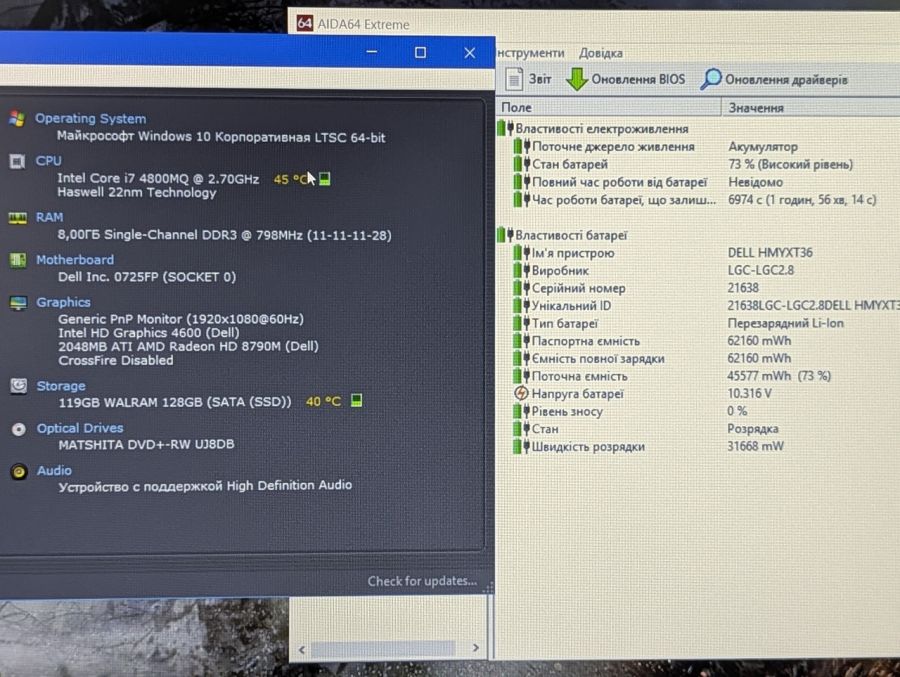
Task: Open the Optical Drives section link
Action: point(80,428)
